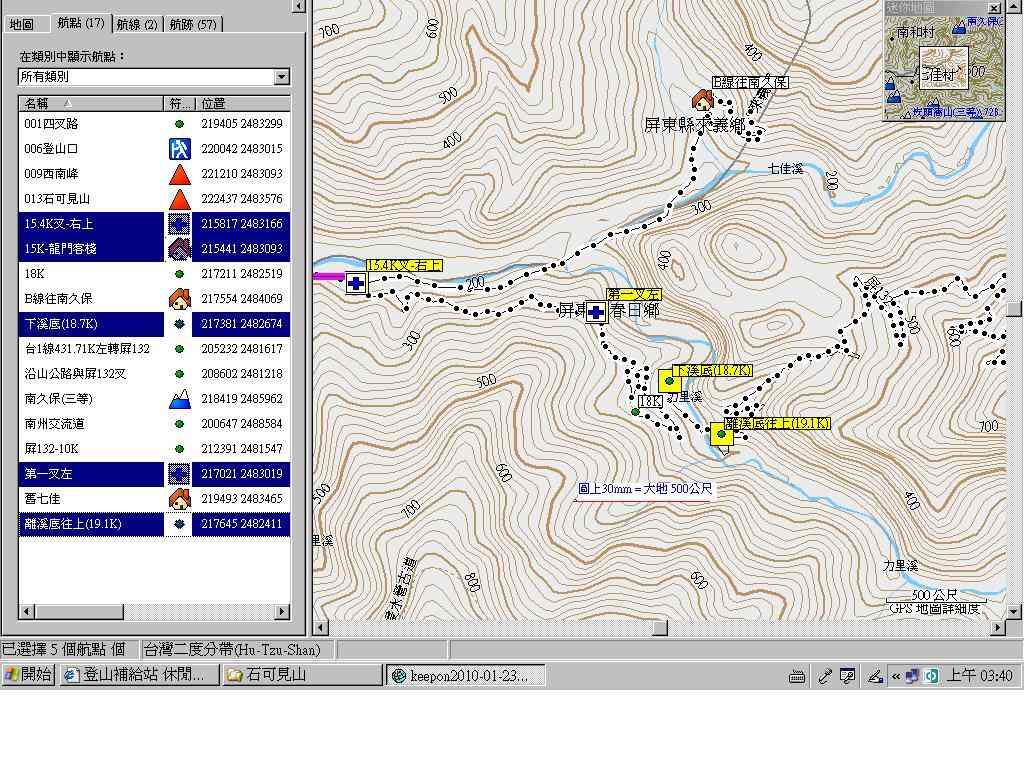
Task: Open the 航線 (2) tab
Action: coord(136,23)
